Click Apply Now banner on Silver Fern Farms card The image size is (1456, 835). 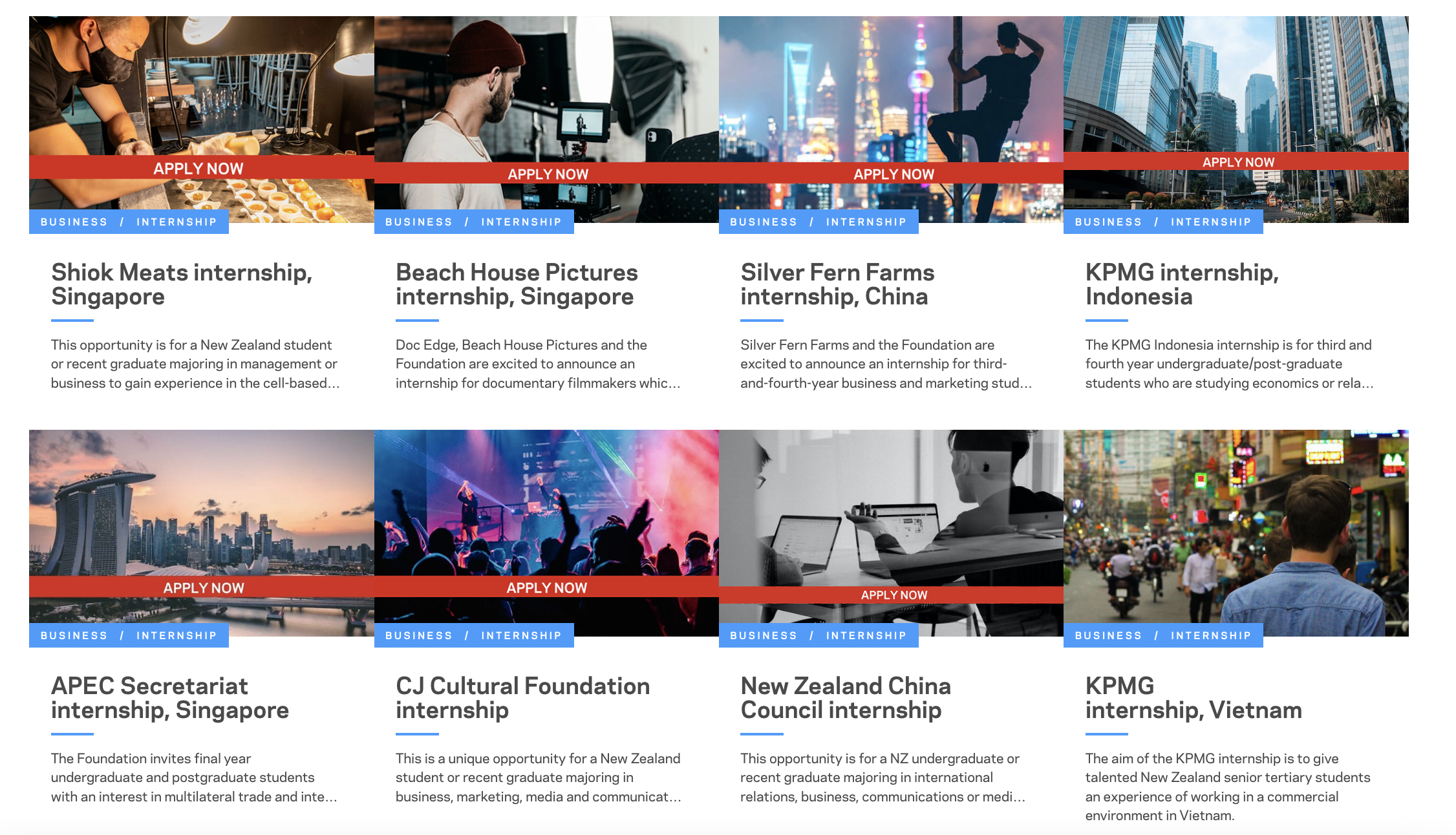pos(891,173)
